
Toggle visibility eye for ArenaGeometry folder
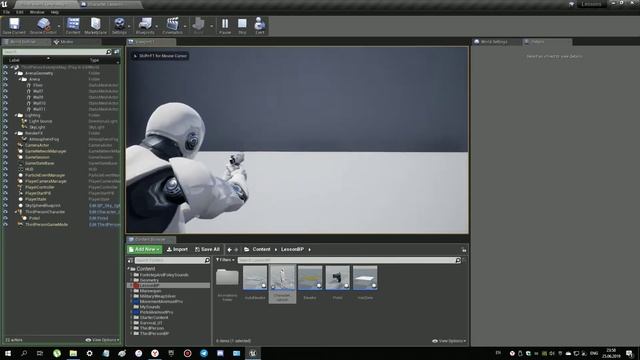[5, 73]
